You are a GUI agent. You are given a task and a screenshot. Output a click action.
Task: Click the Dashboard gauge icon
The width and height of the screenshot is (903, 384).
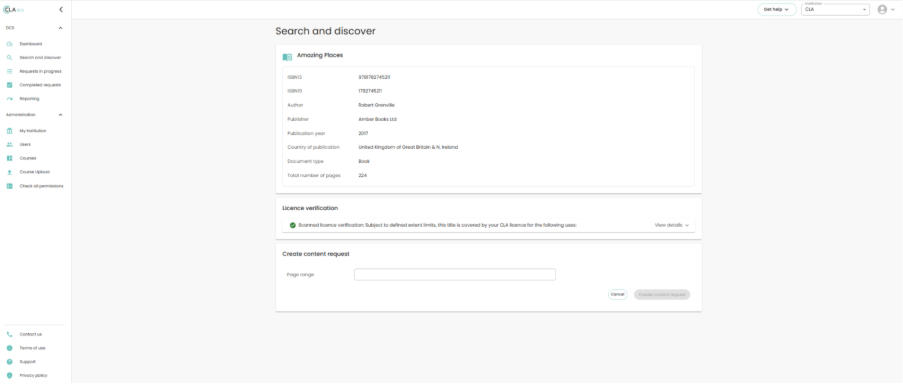coord(9,44)
